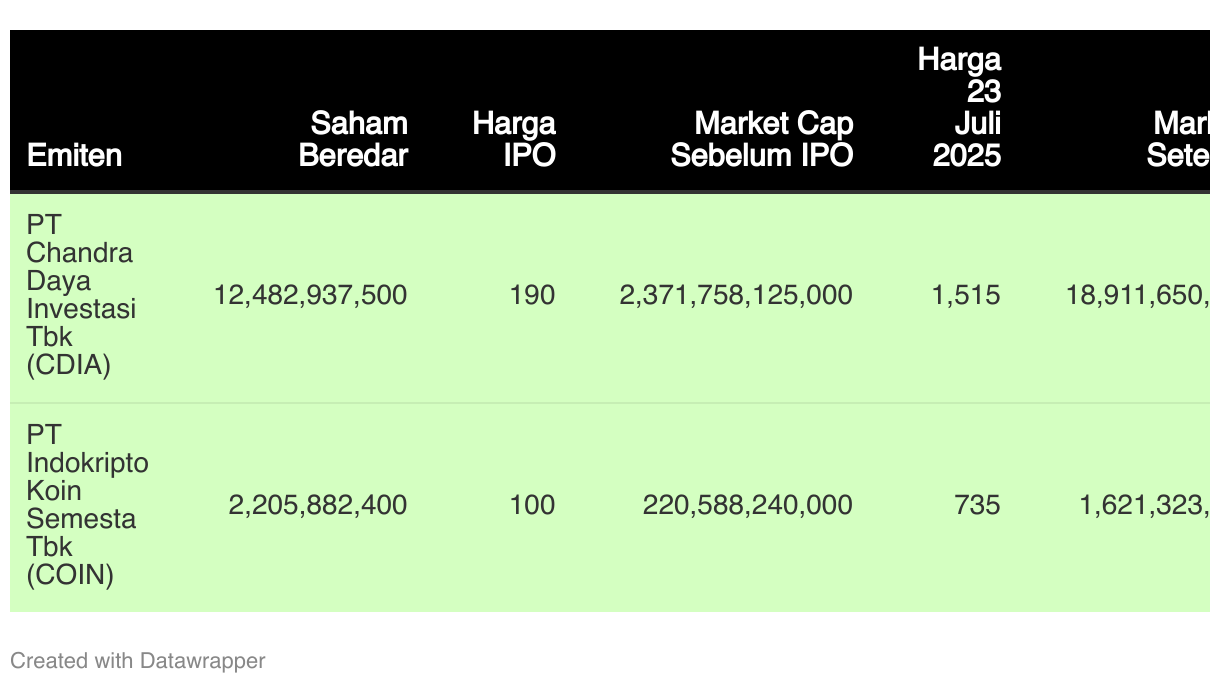The width and height of the screenshot is (1220, 684).
Task: Click the 2,205,882,400 shares value
Action: pos(318,505)
